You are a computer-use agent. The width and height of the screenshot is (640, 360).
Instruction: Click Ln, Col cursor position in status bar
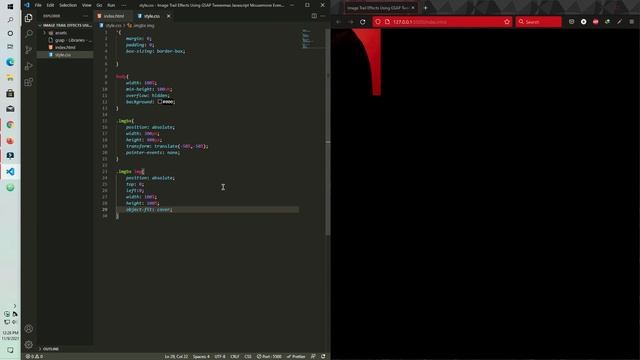tap(176, 356)
